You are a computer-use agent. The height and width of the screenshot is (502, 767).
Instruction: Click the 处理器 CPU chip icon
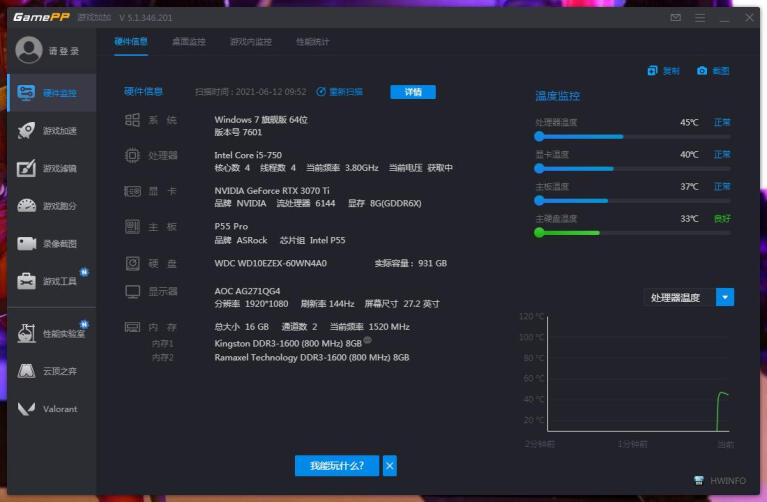[132, 156]
